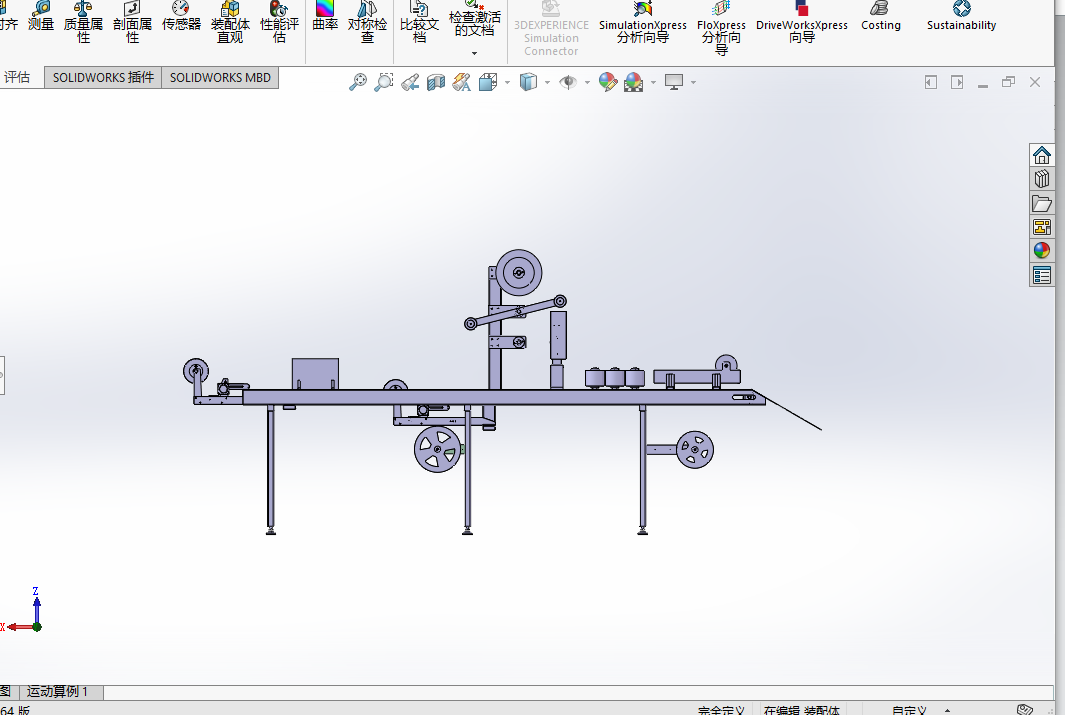Click 3DEXPERIENCE Simulation Connector

(x=551, y=29)
